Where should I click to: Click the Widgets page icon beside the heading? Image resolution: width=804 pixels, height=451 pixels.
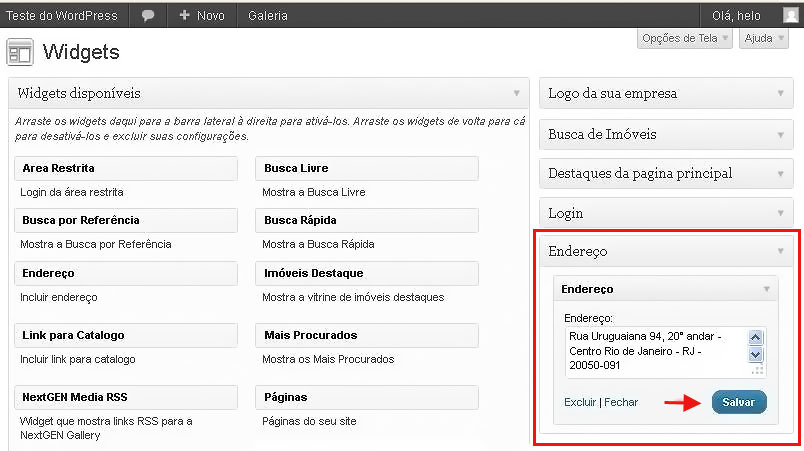[20, 52]
